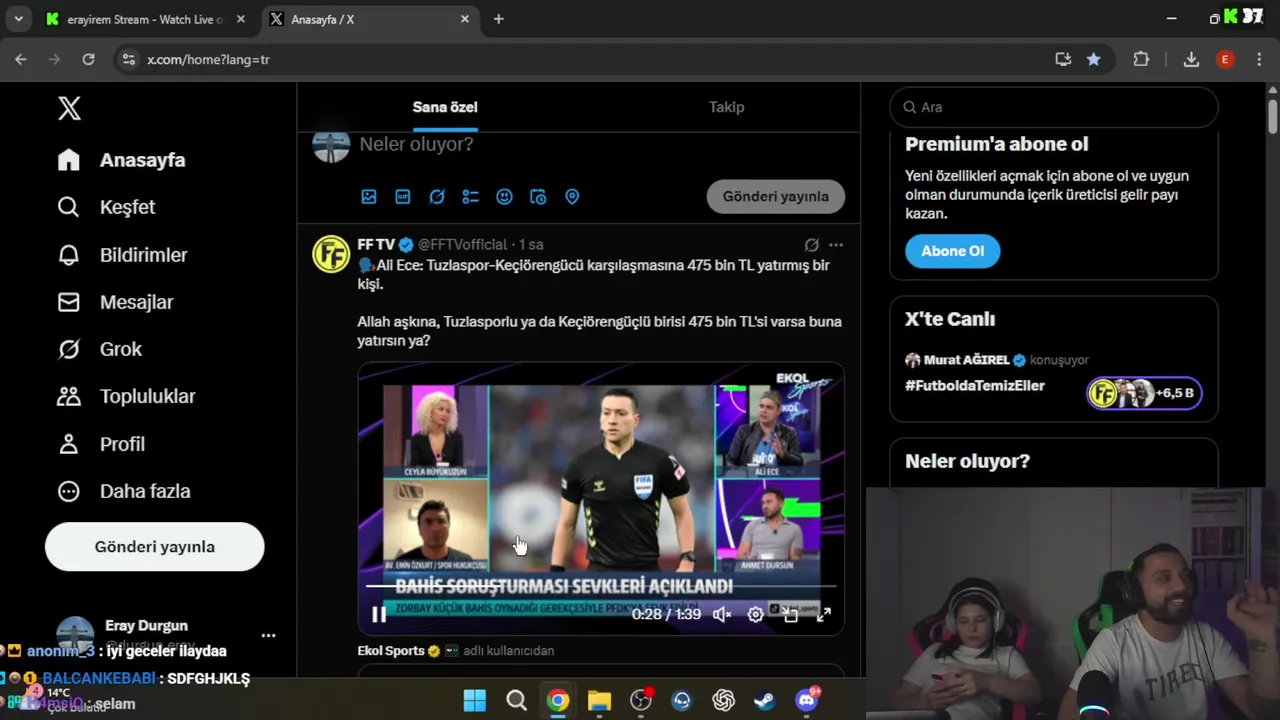
Task: Open Chrome downloads icon
Action: tap(1191, 59)
